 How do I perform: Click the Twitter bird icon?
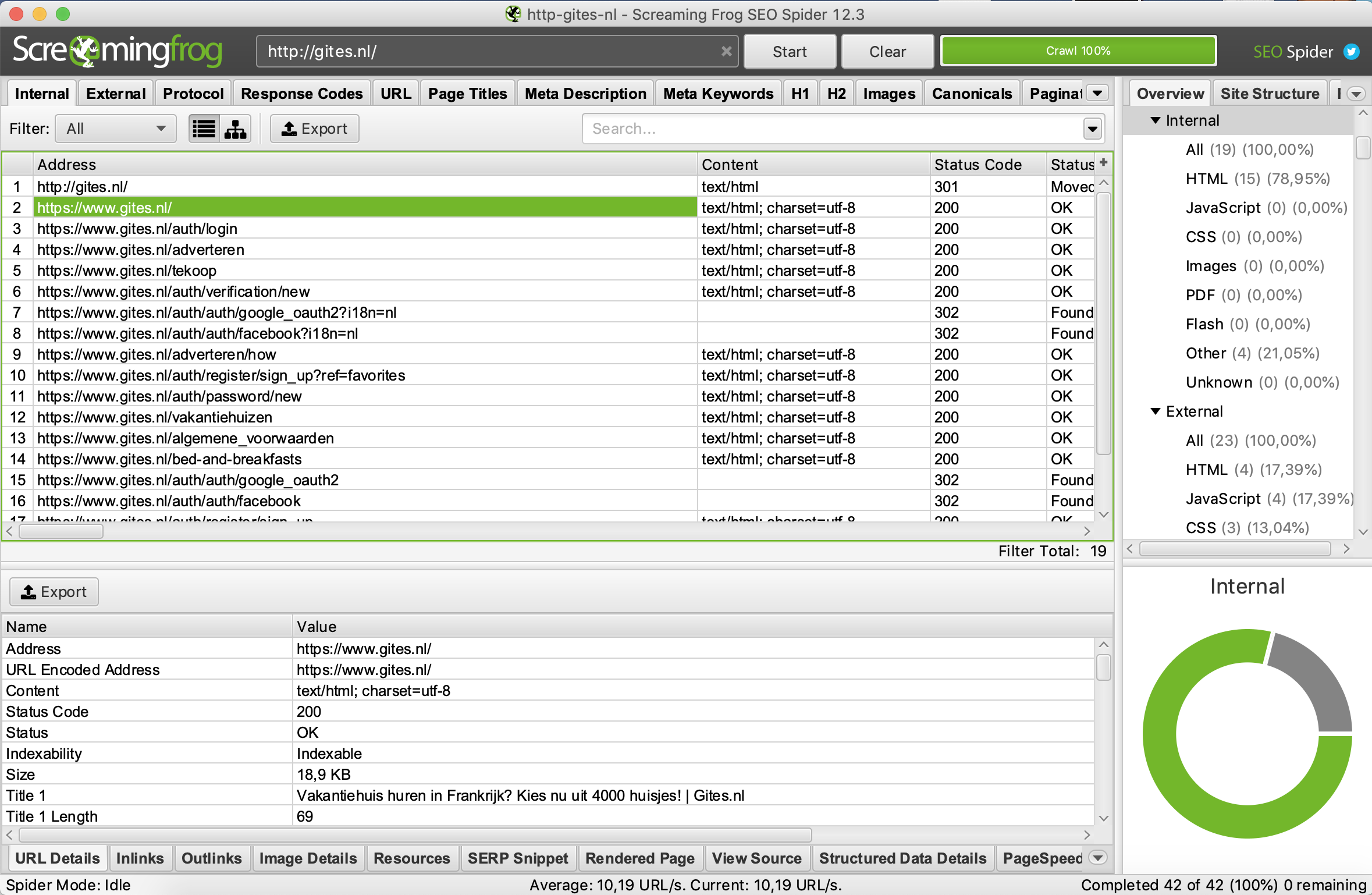[x=1351, y=52]
